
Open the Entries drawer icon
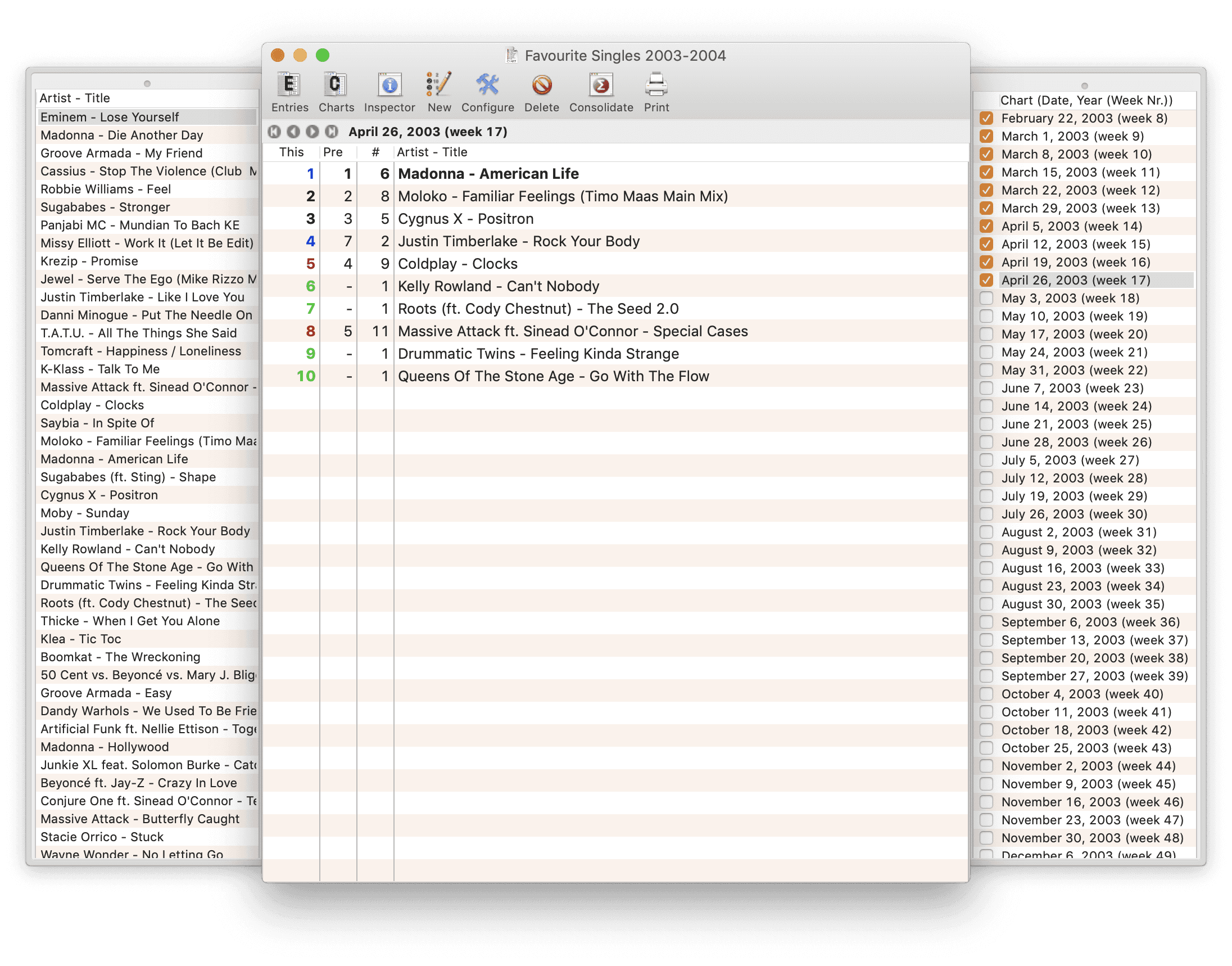pyautogui.click(x=289, y=86)
